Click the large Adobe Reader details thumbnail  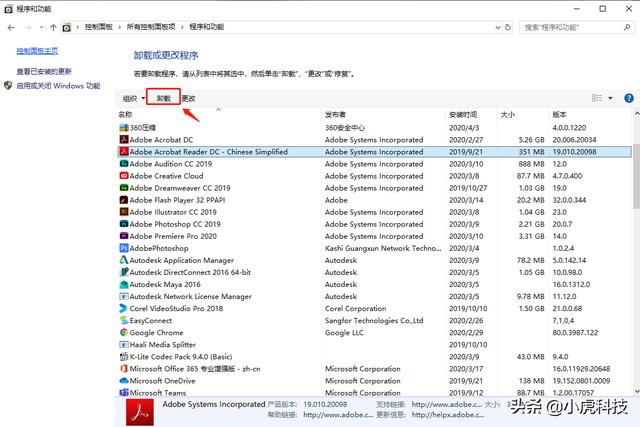(x=140, y=412)
